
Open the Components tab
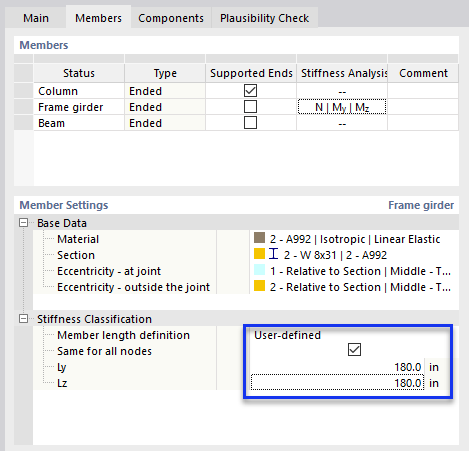coord(171,18)
